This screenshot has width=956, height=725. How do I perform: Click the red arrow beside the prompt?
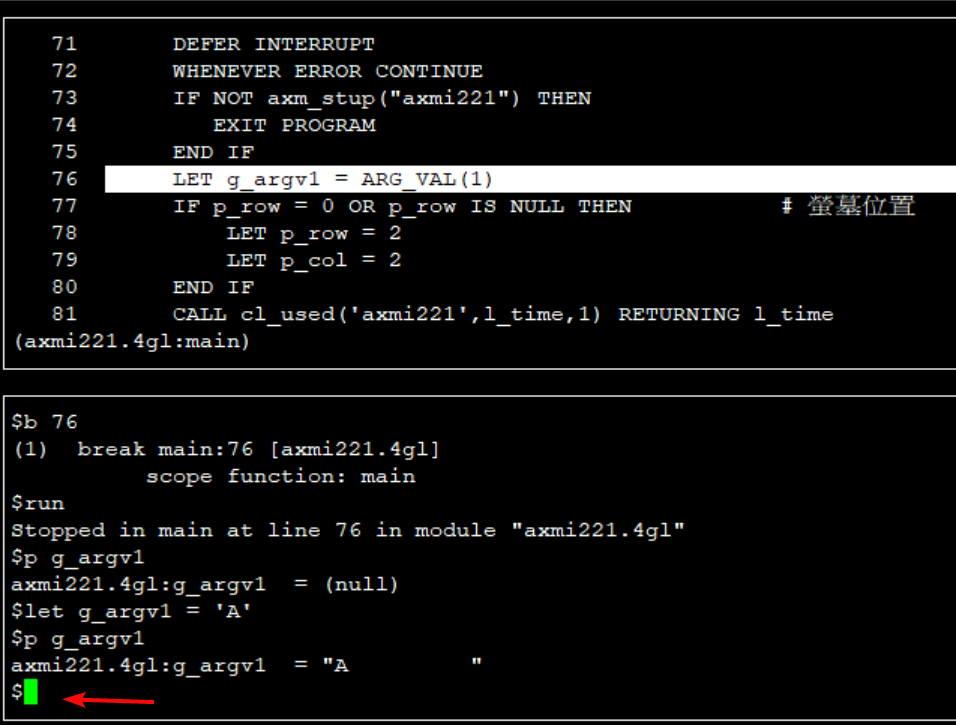(x=110, y=700)
